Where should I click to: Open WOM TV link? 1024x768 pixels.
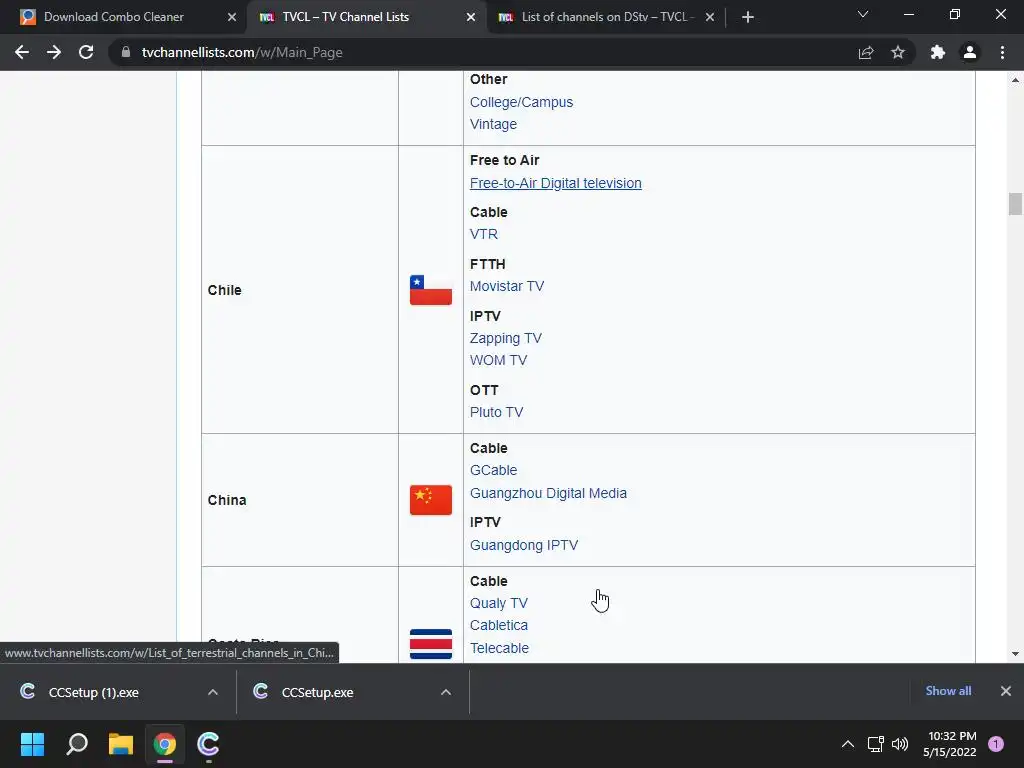pos(498,360)
